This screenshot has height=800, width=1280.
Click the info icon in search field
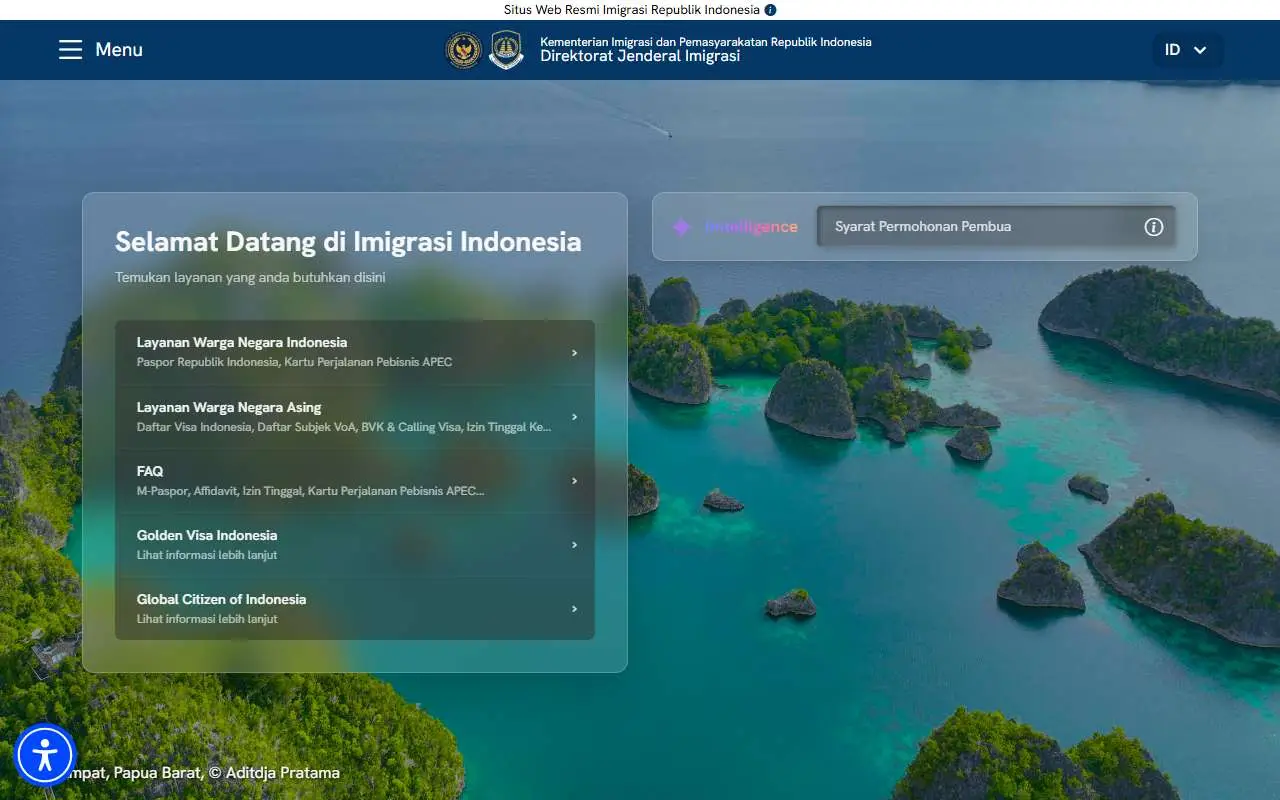[x=1154, y=227]
